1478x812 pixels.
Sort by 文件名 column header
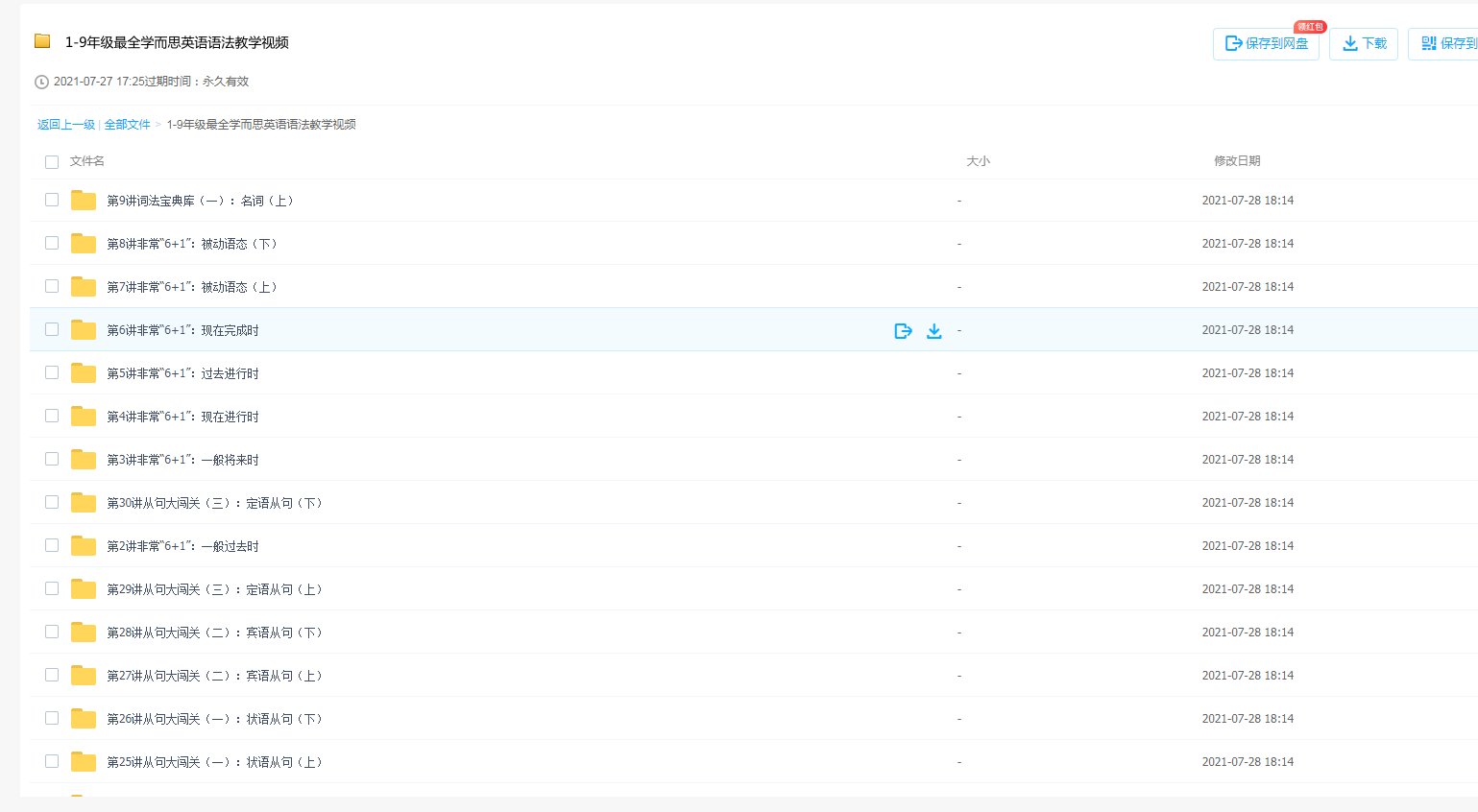87,161
